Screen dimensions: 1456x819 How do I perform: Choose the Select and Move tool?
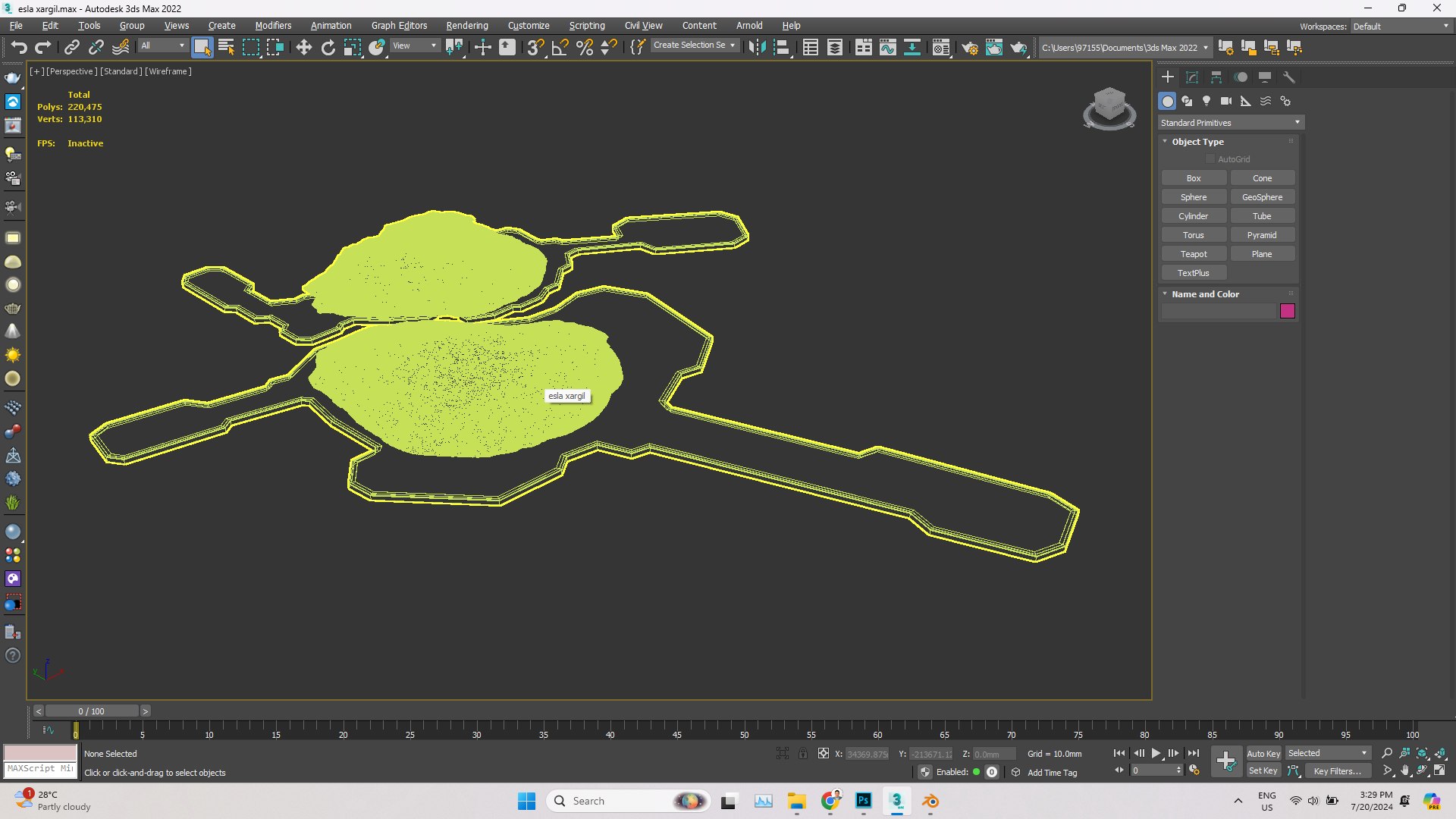pos(304,48)
